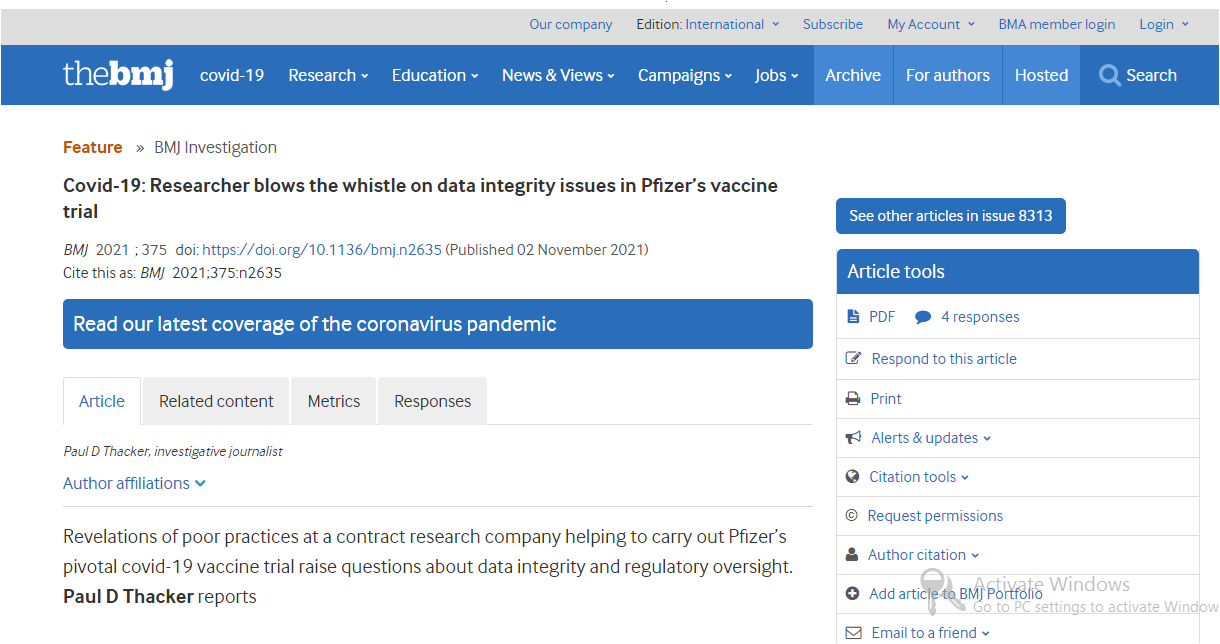Click BMA member login link
This screenshot has width=1220, height=644.
(x=1057, y=24)
